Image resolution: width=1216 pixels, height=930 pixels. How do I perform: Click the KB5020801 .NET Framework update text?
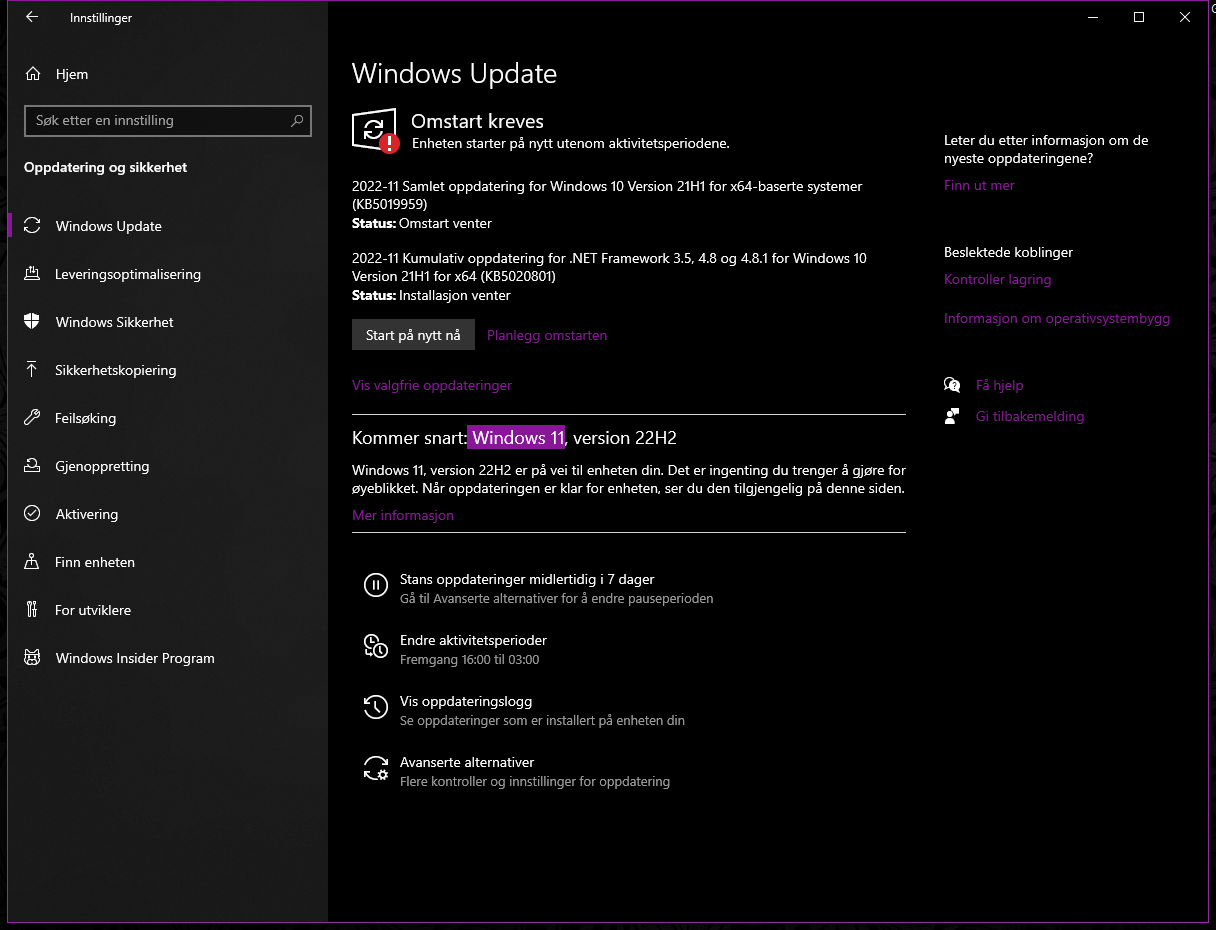pos(609,267)
